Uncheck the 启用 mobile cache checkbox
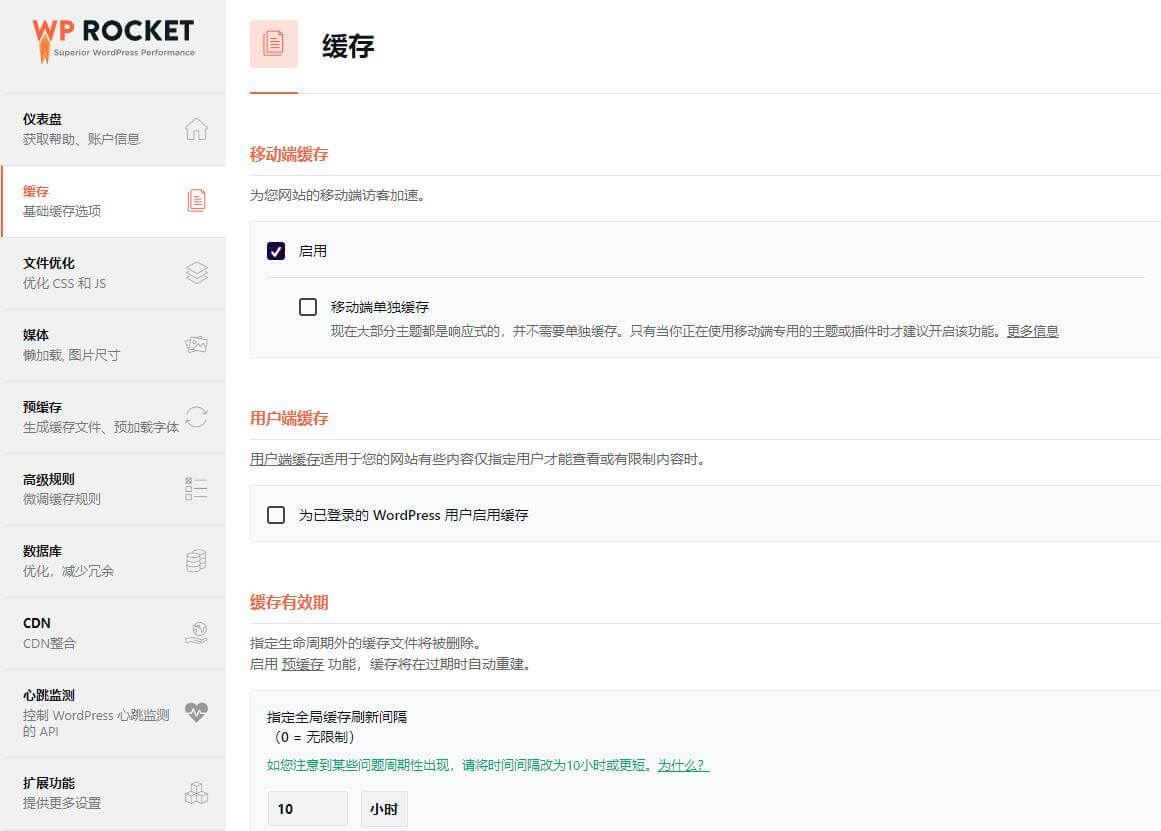Screen dimensions: 1161x831 276,251
